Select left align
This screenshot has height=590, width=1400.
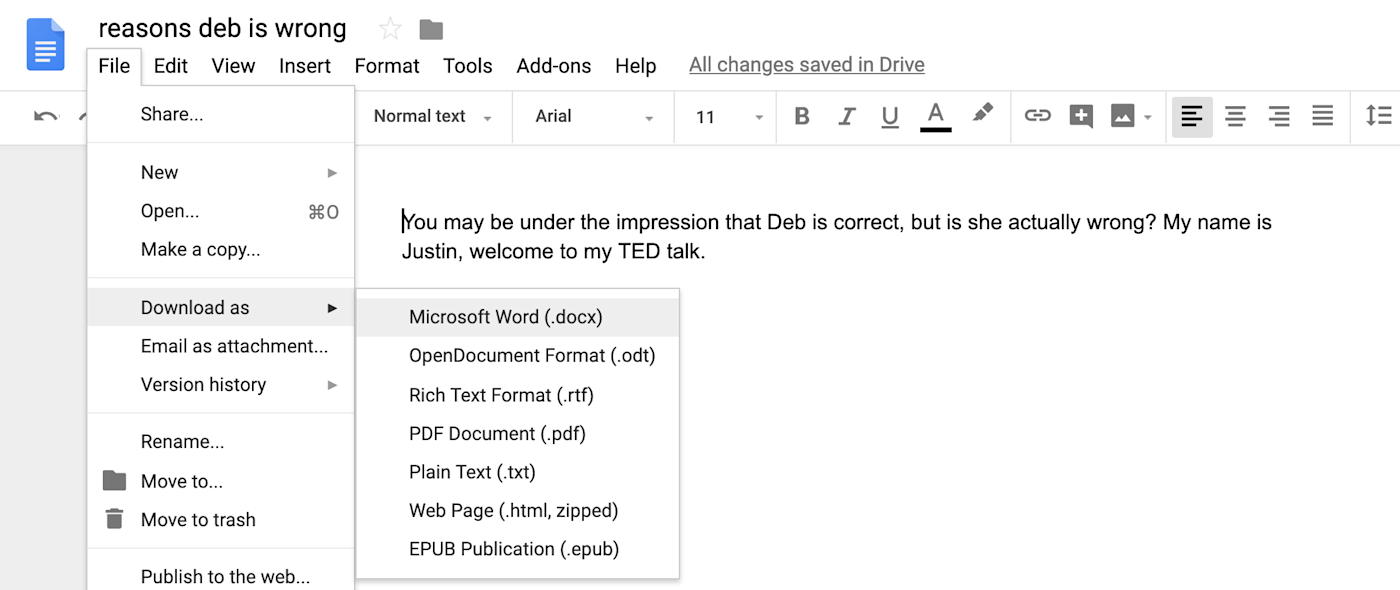[1192, 116]
